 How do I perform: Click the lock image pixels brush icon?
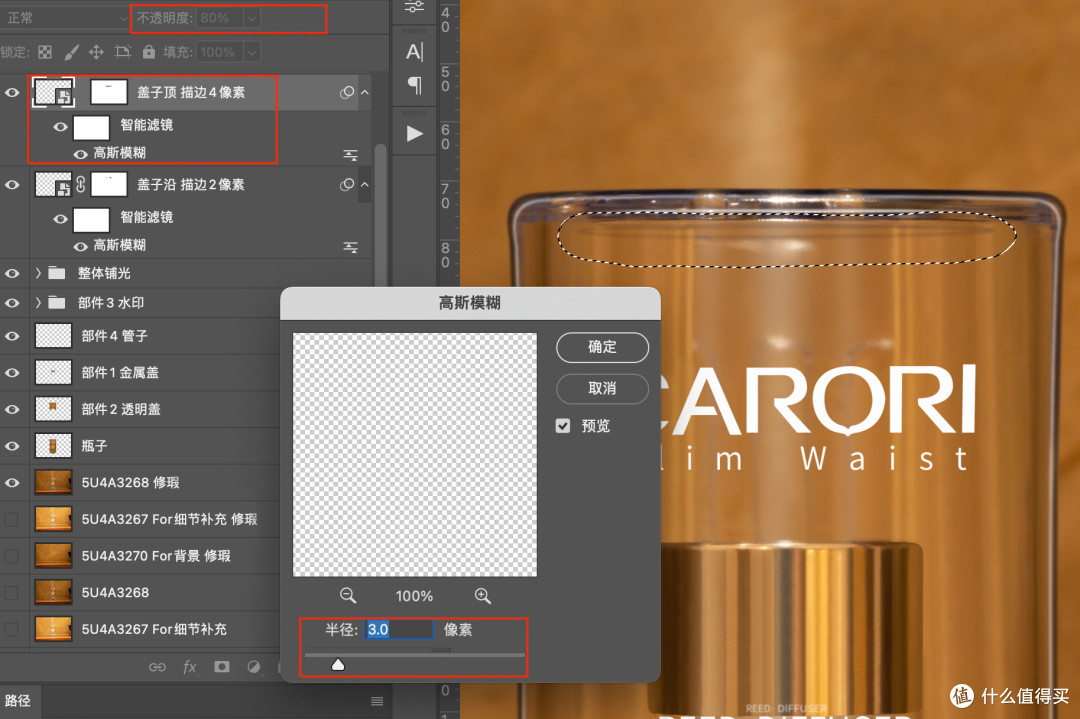pos(71,52)
